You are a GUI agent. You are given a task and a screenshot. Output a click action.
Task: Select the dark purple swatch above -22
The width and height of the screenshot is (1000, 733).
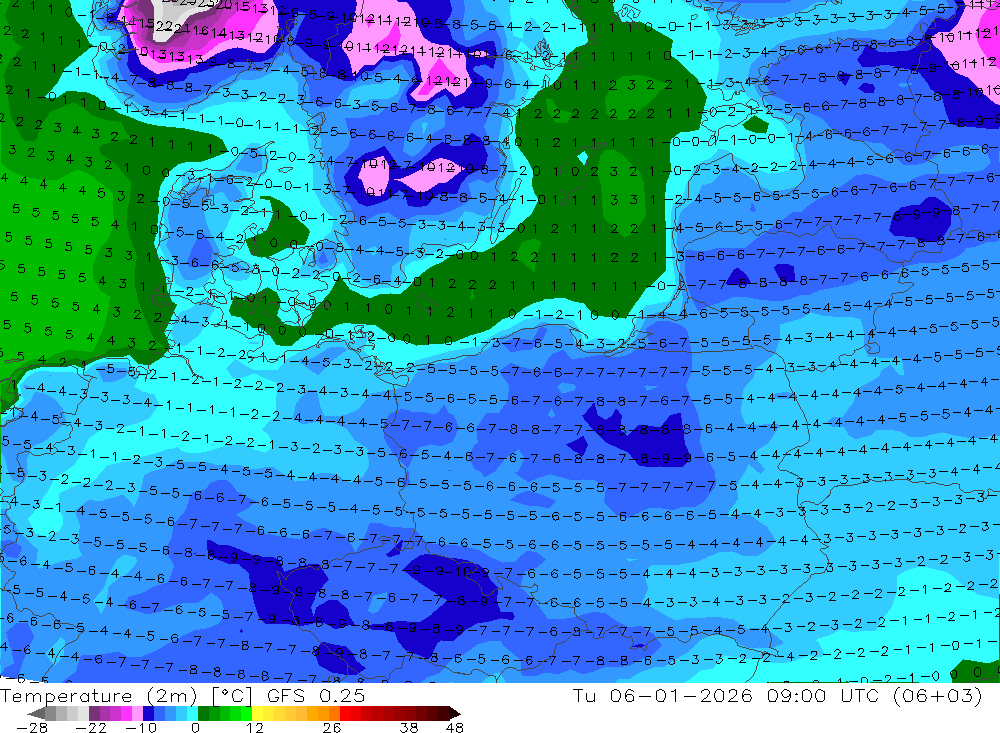[94, 713]
